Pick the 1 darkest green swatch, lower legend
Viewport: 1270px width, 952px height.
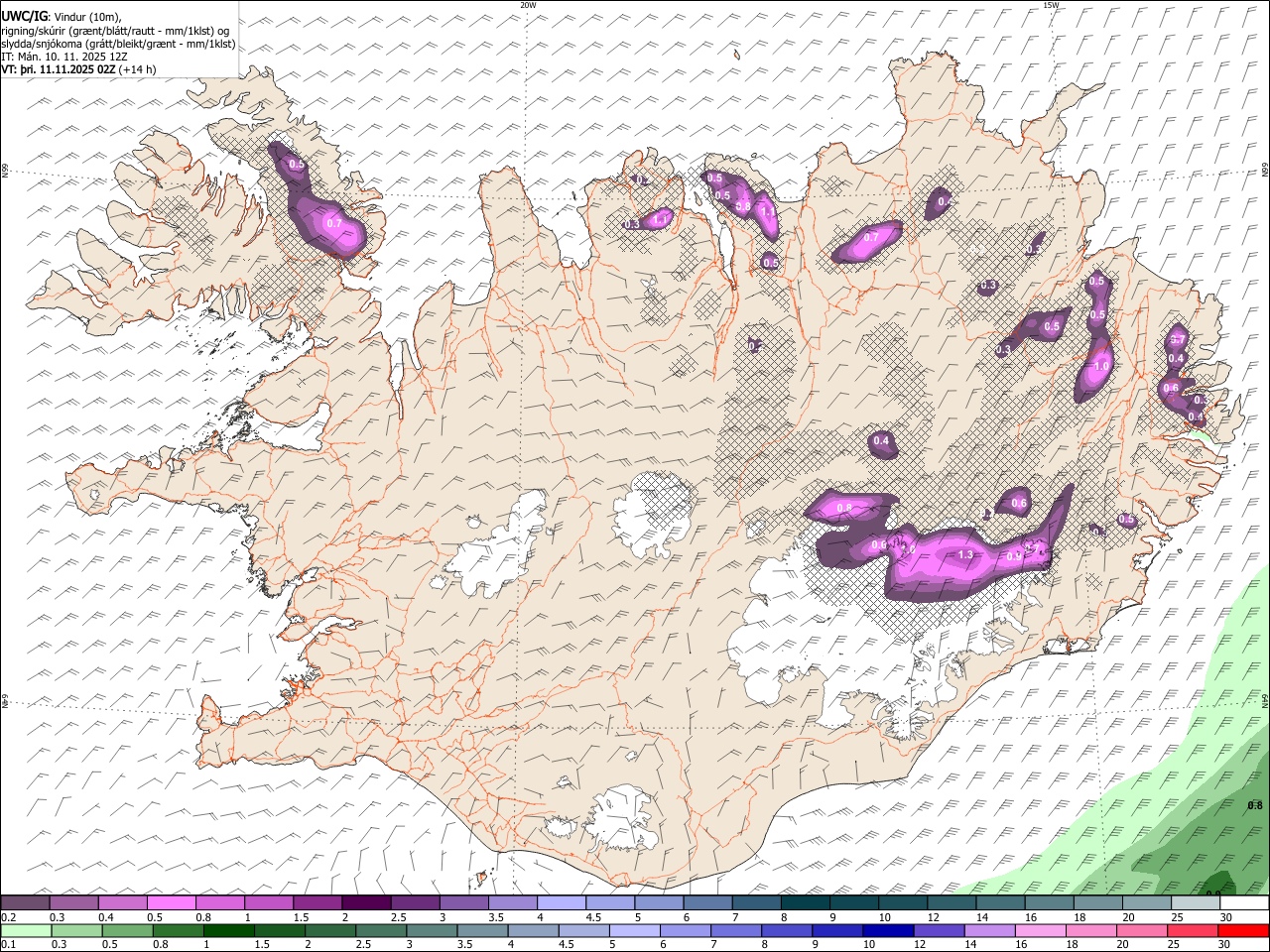(229, 931)
